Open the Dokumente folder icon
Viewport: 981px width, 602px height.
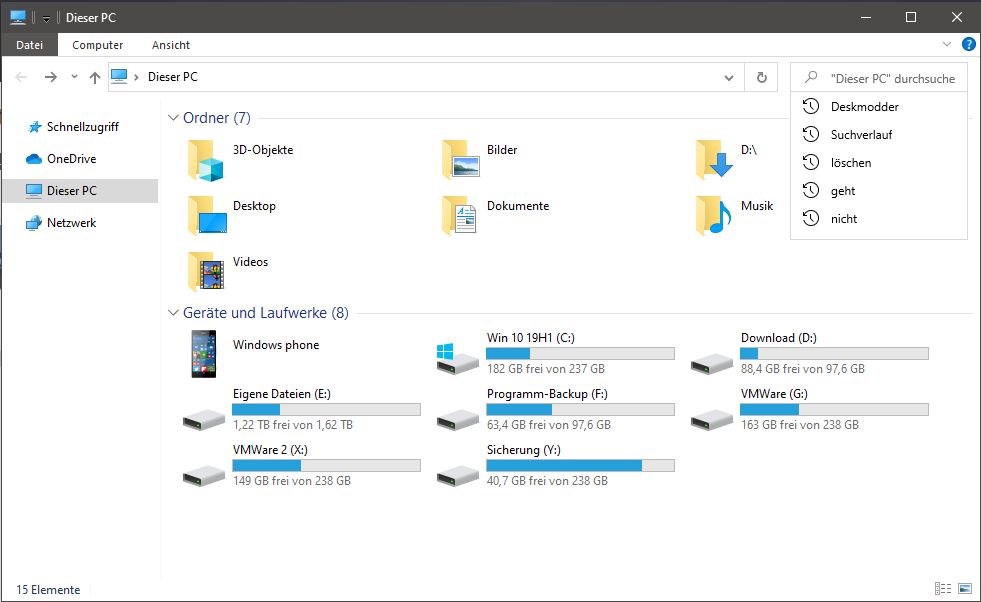(459, 215)
